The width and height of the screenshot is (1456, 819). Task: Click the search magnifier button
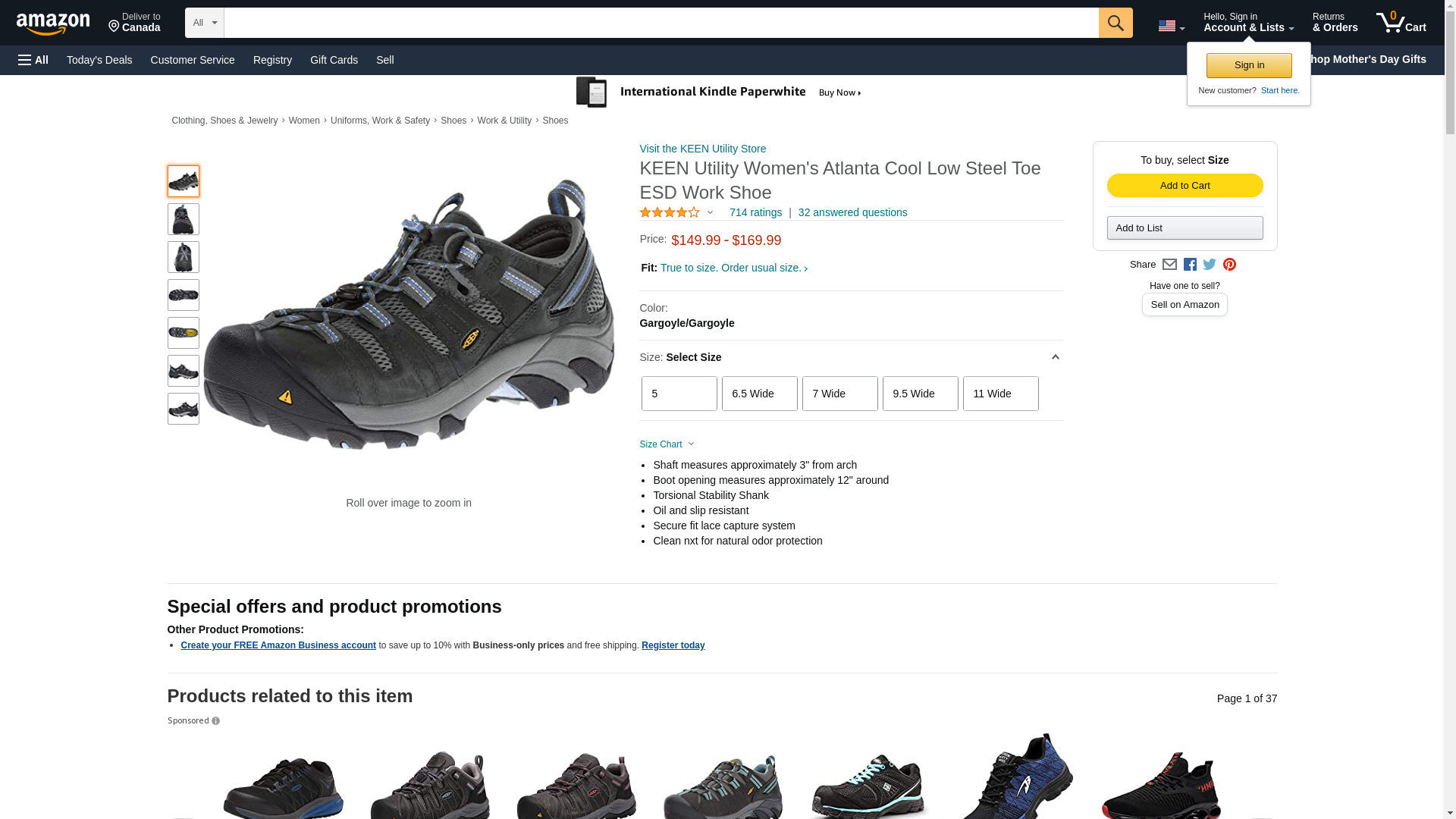coord(1115,23)
